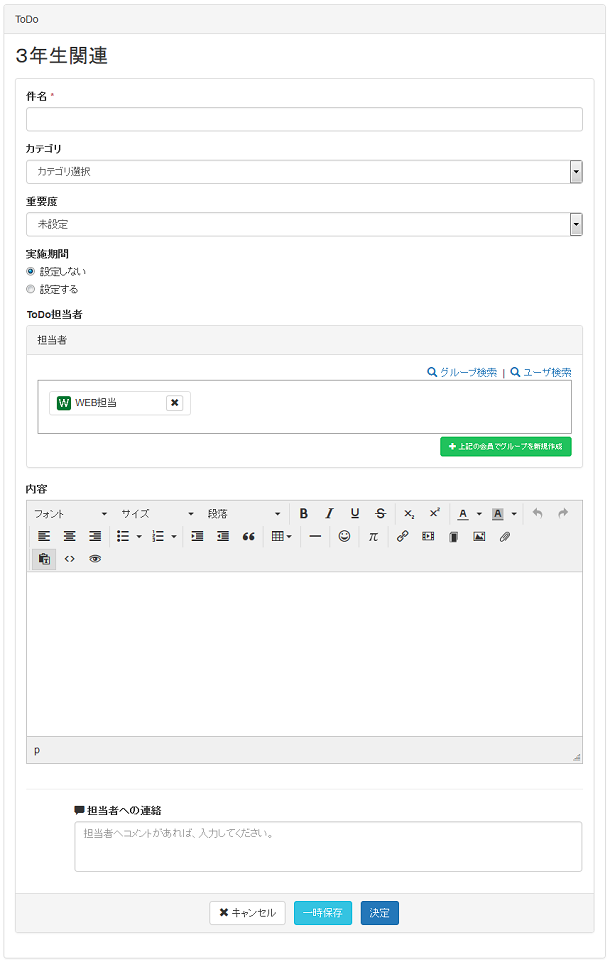The width and height of the screenshot is (610, 962).
Task: Apply italic formatting in the editor
Action: point(329,513)
